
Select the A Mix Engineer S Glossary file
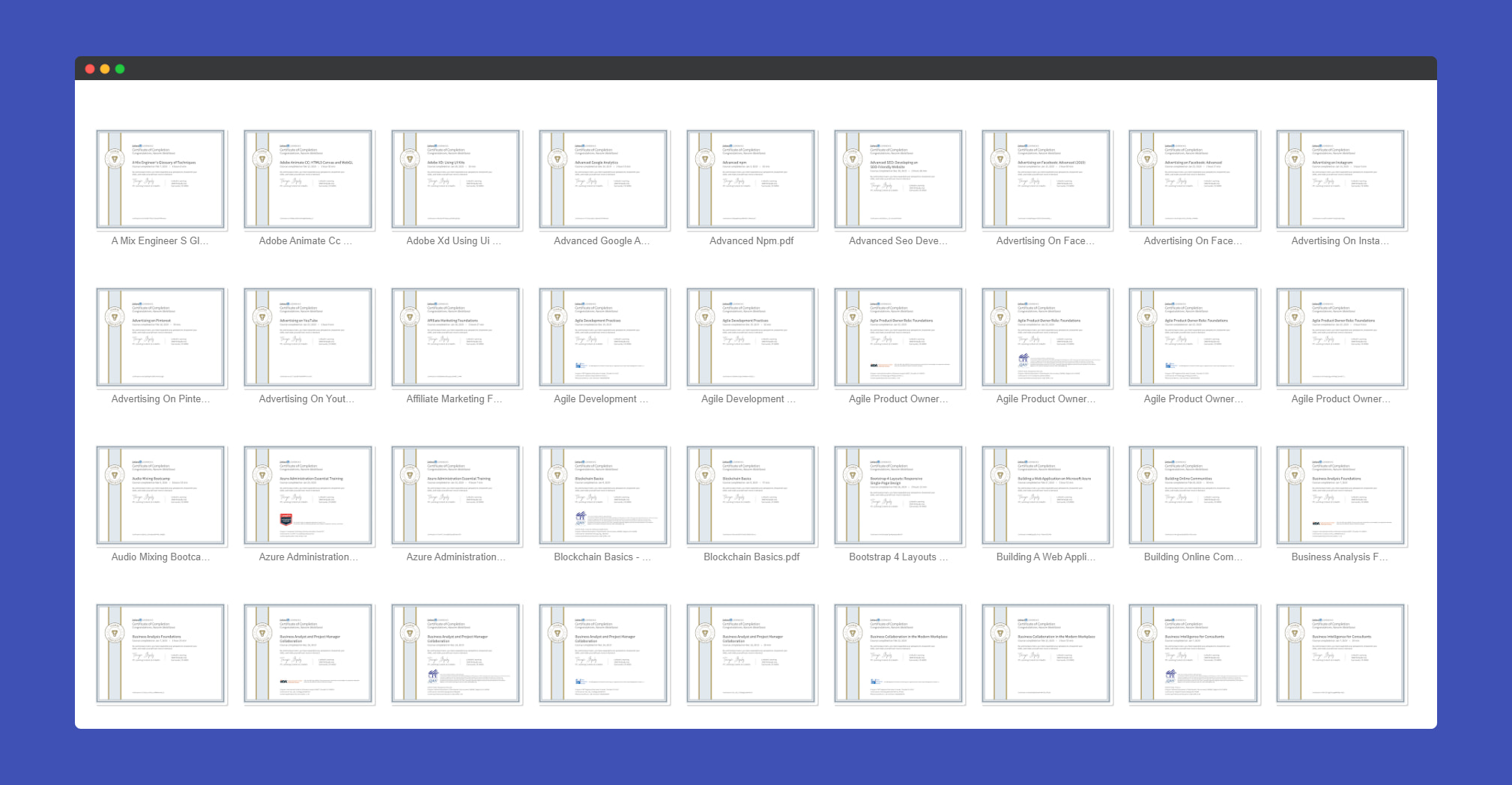(160, 180)
